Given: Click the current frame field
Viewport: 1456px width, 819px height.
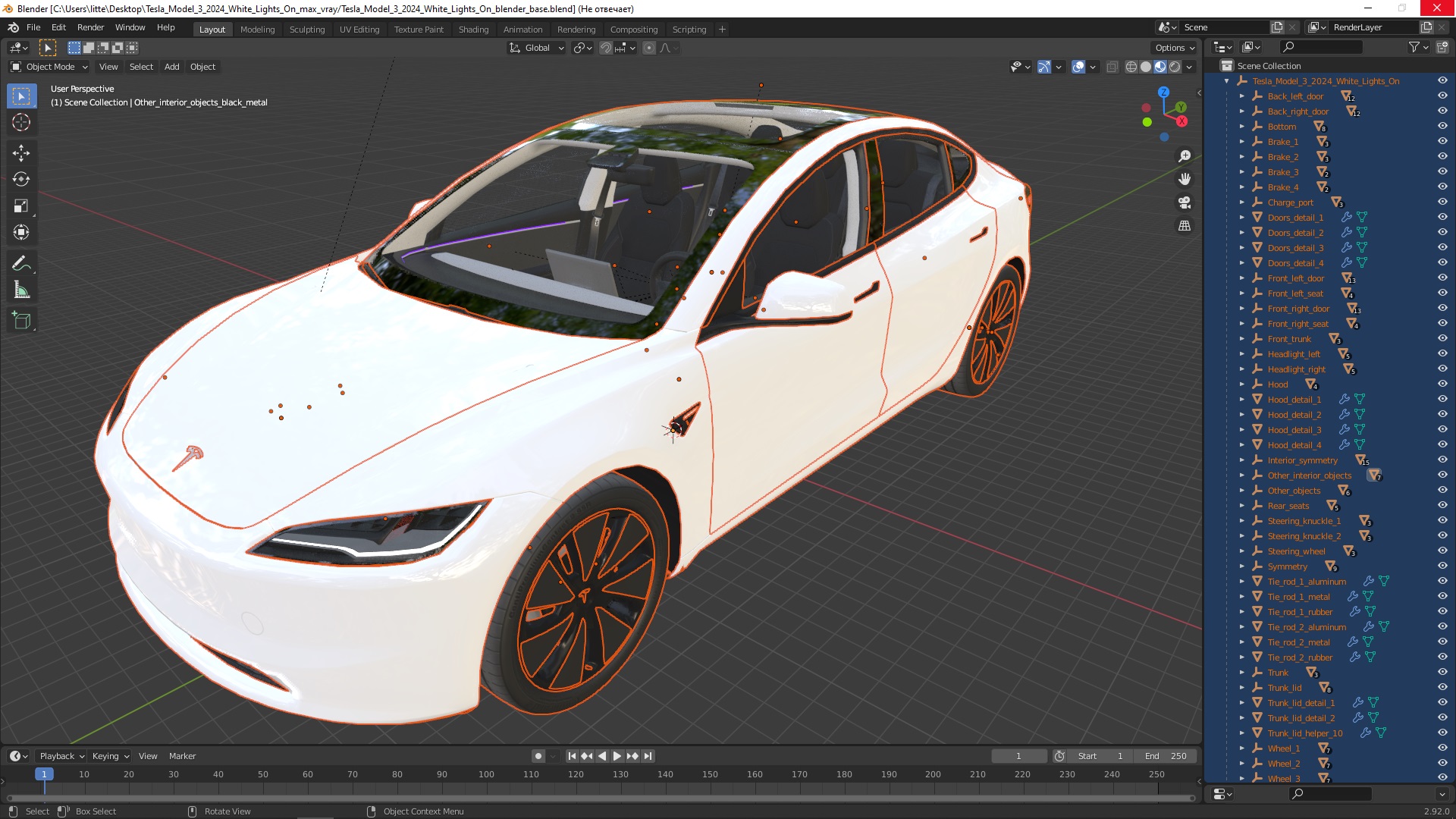Looking at the screenshot, I should coord(1018,756).
